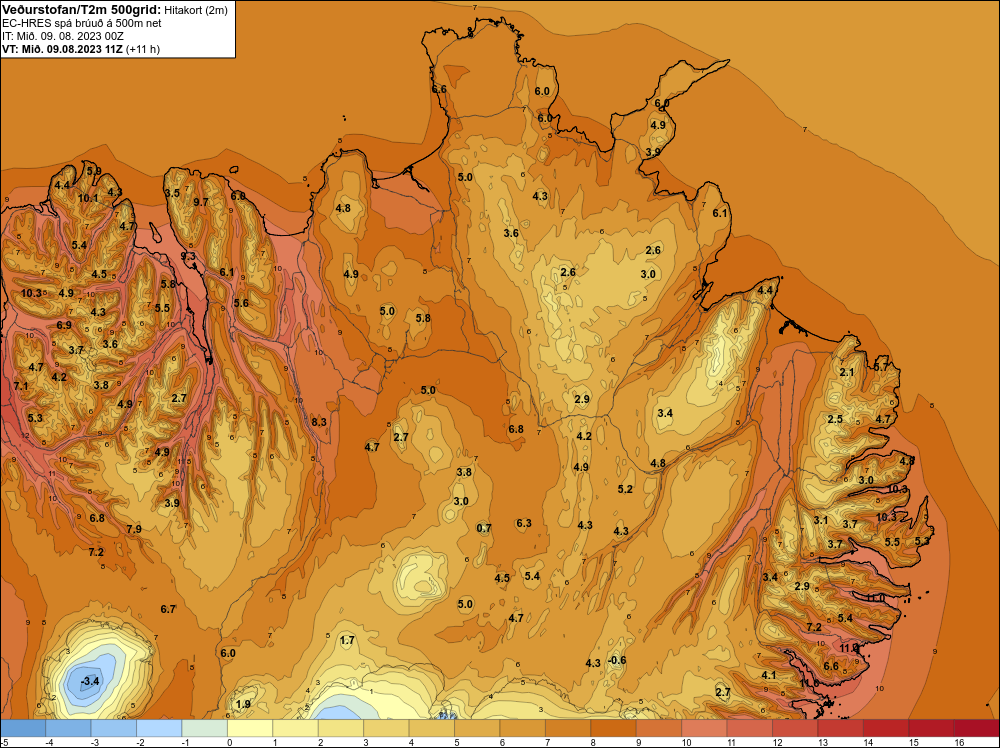Pick the 9.3 temperature value
This screenshot has height=748, width=1000.
188,256
